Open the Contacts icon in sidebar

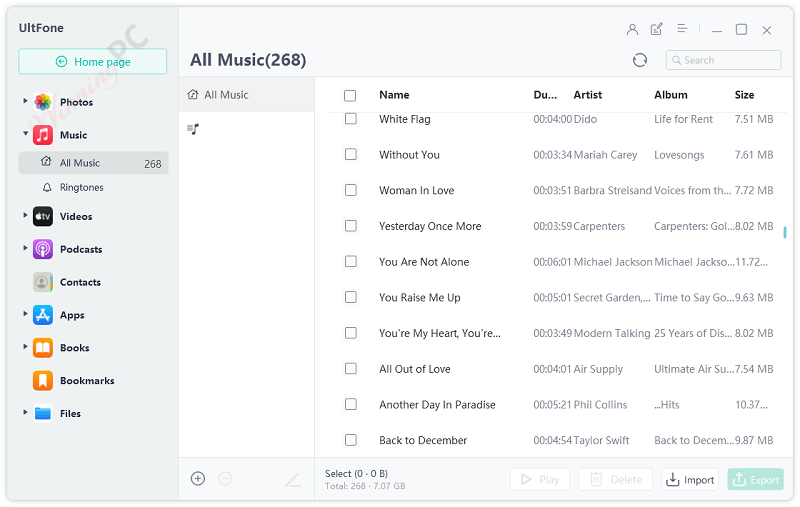[x=43, y=282]
